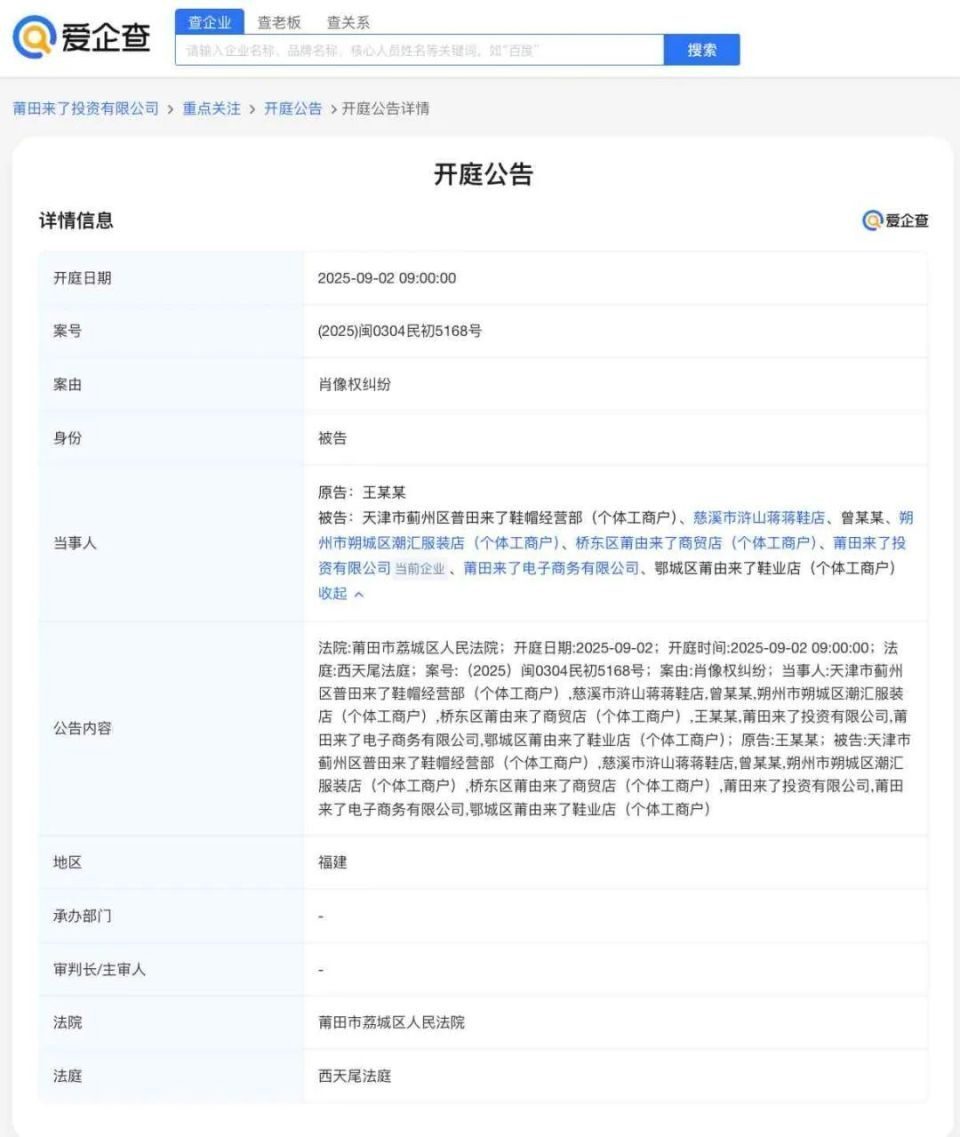Go to 开庭公告 breadcrumb
The height and width of the screenshot is (1137, 960).
[x=292, y=109]
